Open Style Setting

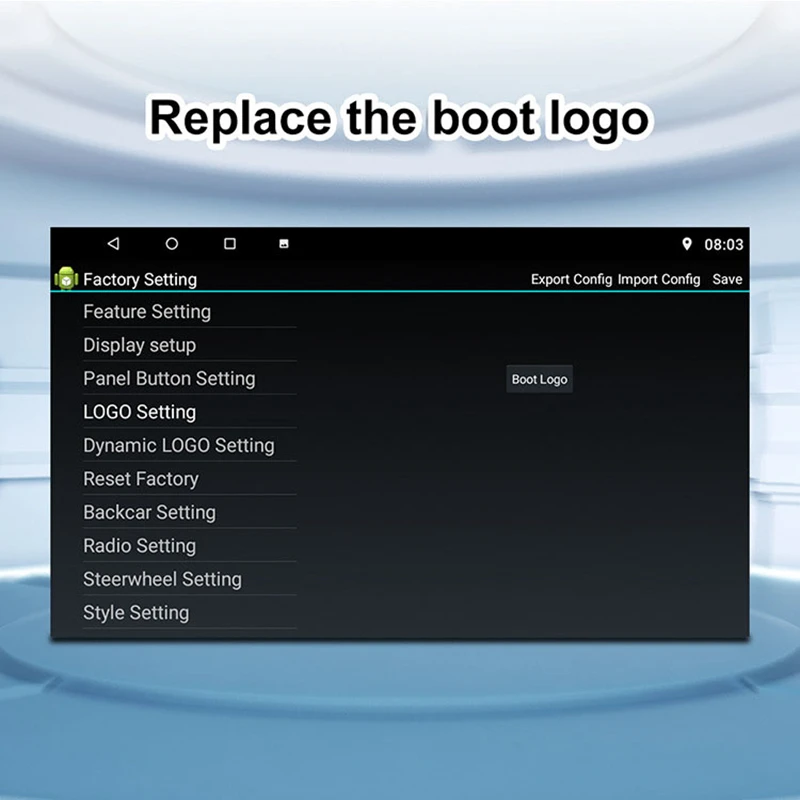pyautogui.click(x=189, y=612)
